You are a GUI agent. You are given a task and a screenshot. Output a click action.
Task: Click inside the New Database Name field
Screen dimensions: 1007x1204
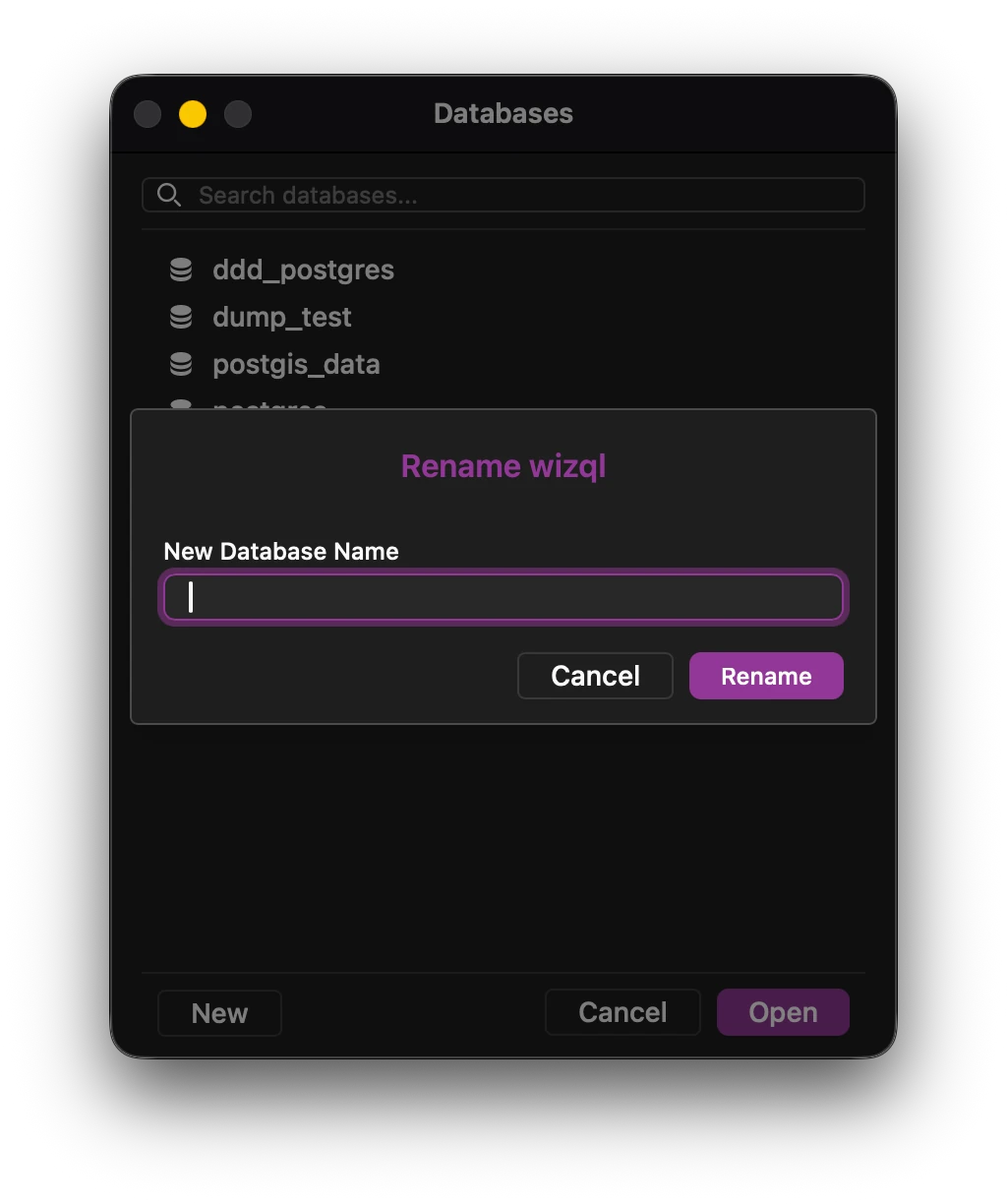click(x=503, y=596)
